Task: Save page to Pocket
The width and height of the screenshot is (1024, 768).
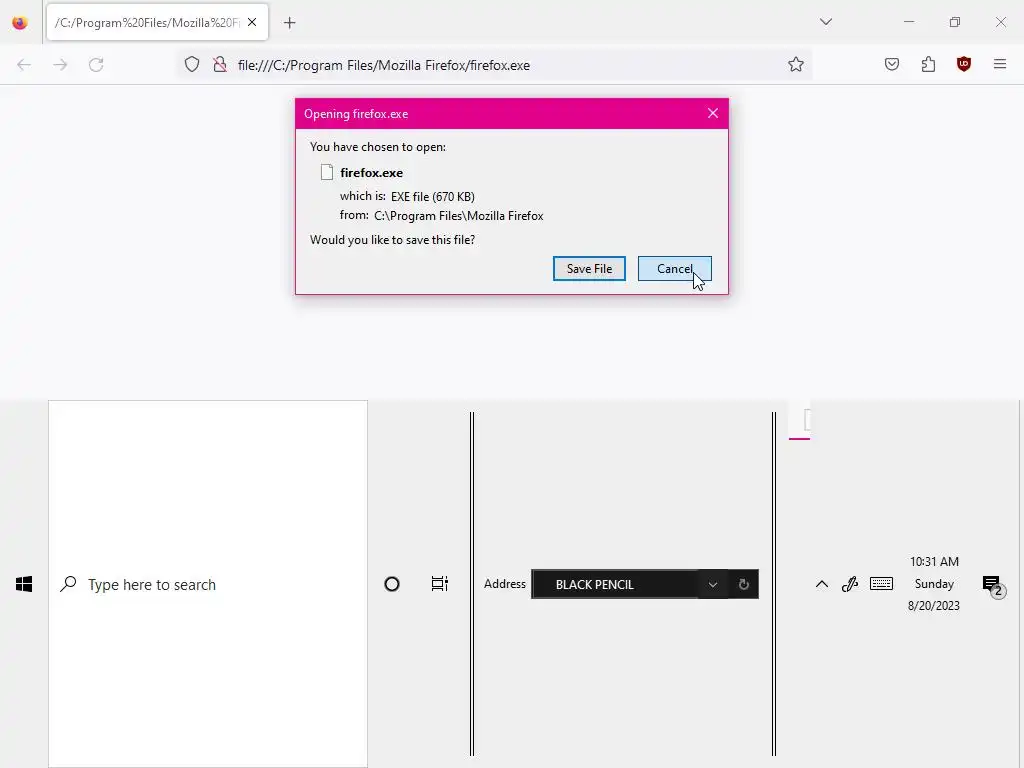Action: click(x=892, y=64)
